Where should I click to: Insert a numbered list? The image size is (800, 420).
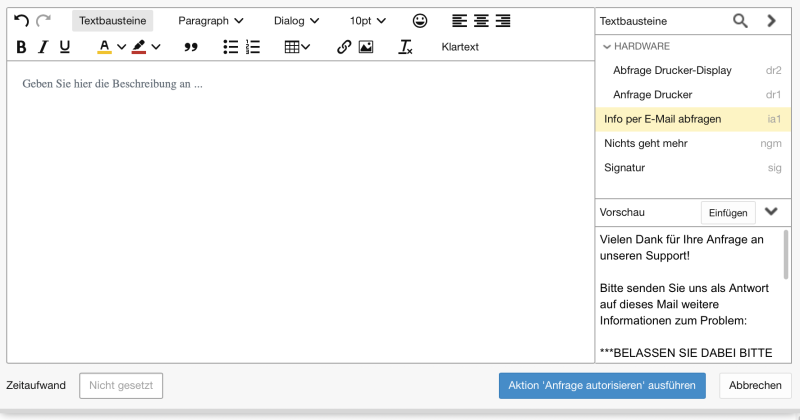click(253, 47)
